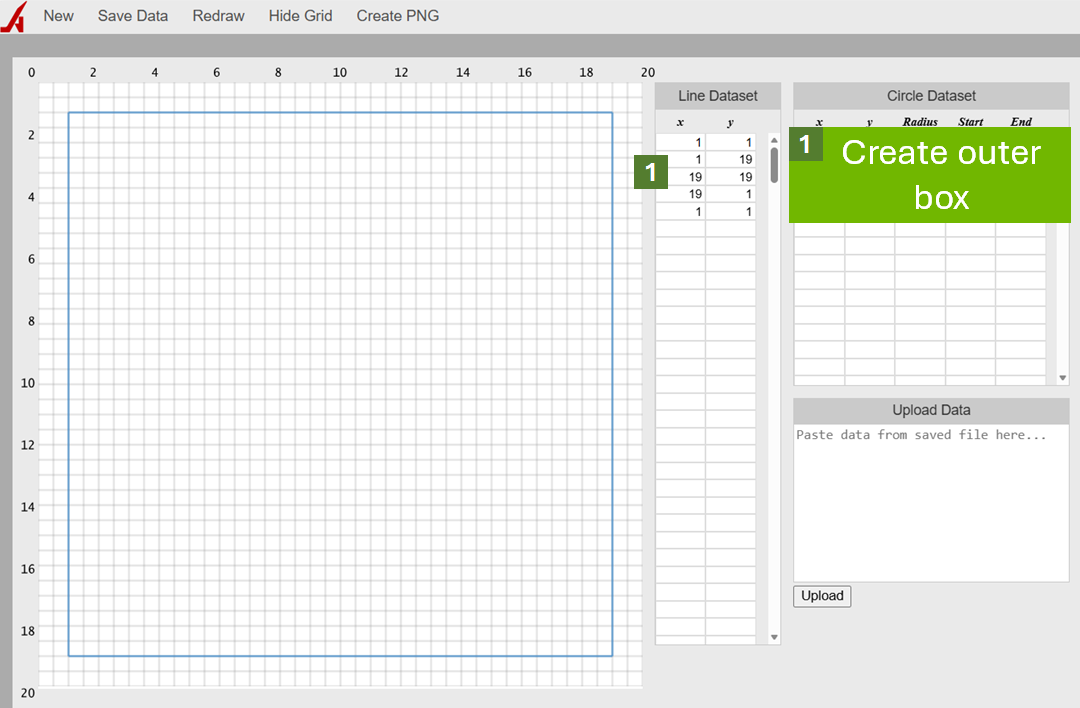Click the Circle Dataset scroll down arrow

click(1061, 378)
